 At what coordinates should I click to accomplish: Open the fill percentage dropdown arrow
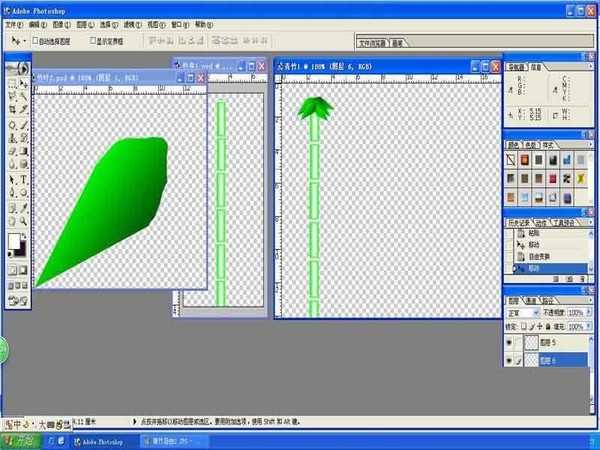click(x=589, y=326)
